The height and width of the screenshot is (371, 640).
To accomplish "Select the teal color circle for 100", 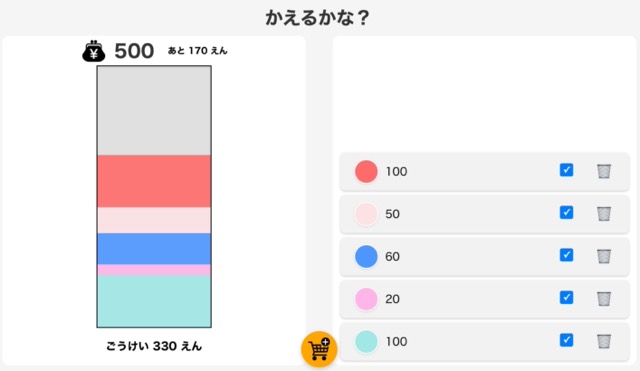I will pyautogui.click(x=366, y=341).
